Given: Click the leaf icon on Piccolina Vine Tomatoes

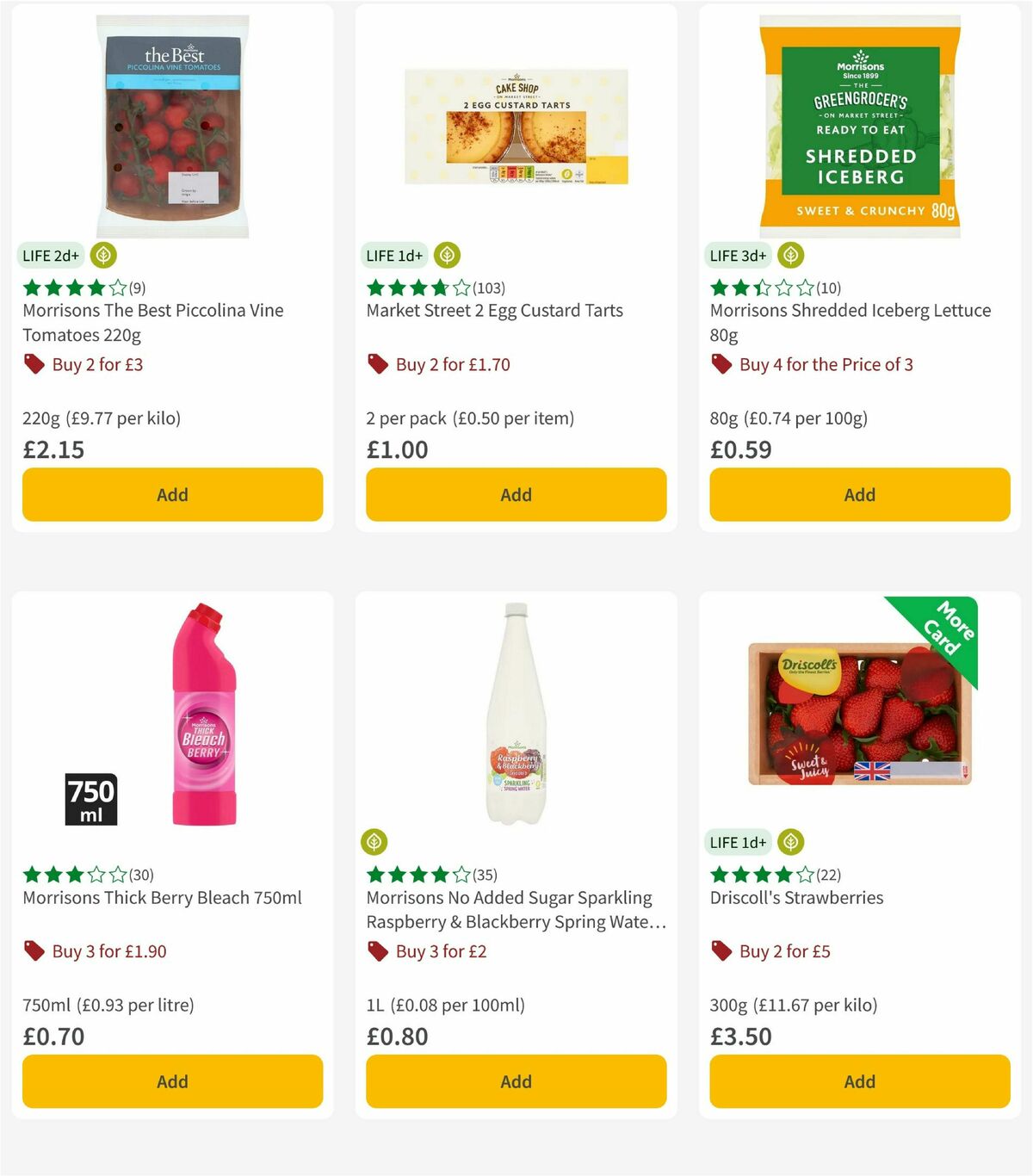Looking at the screenshot, I should tap(103, 255).
